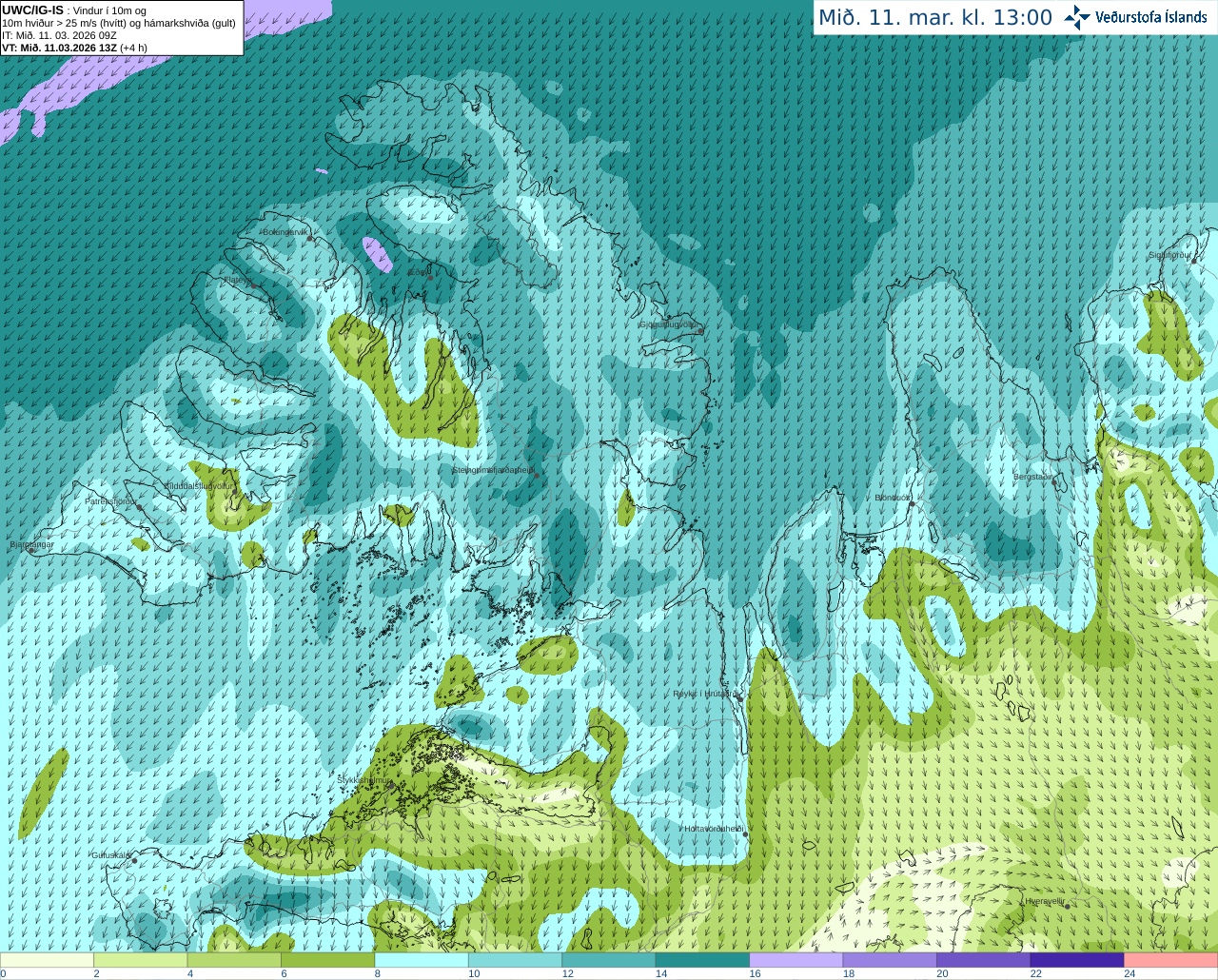Click the legend scale value 8
This screenshot has height=980, width=1218.
click(378, 973)
